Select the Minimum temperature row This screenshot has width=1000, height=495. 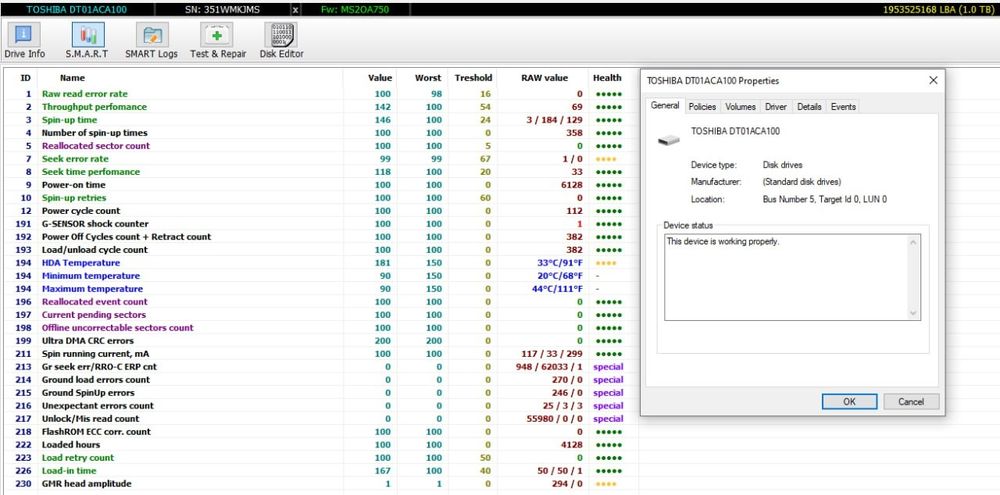(321, 276)
